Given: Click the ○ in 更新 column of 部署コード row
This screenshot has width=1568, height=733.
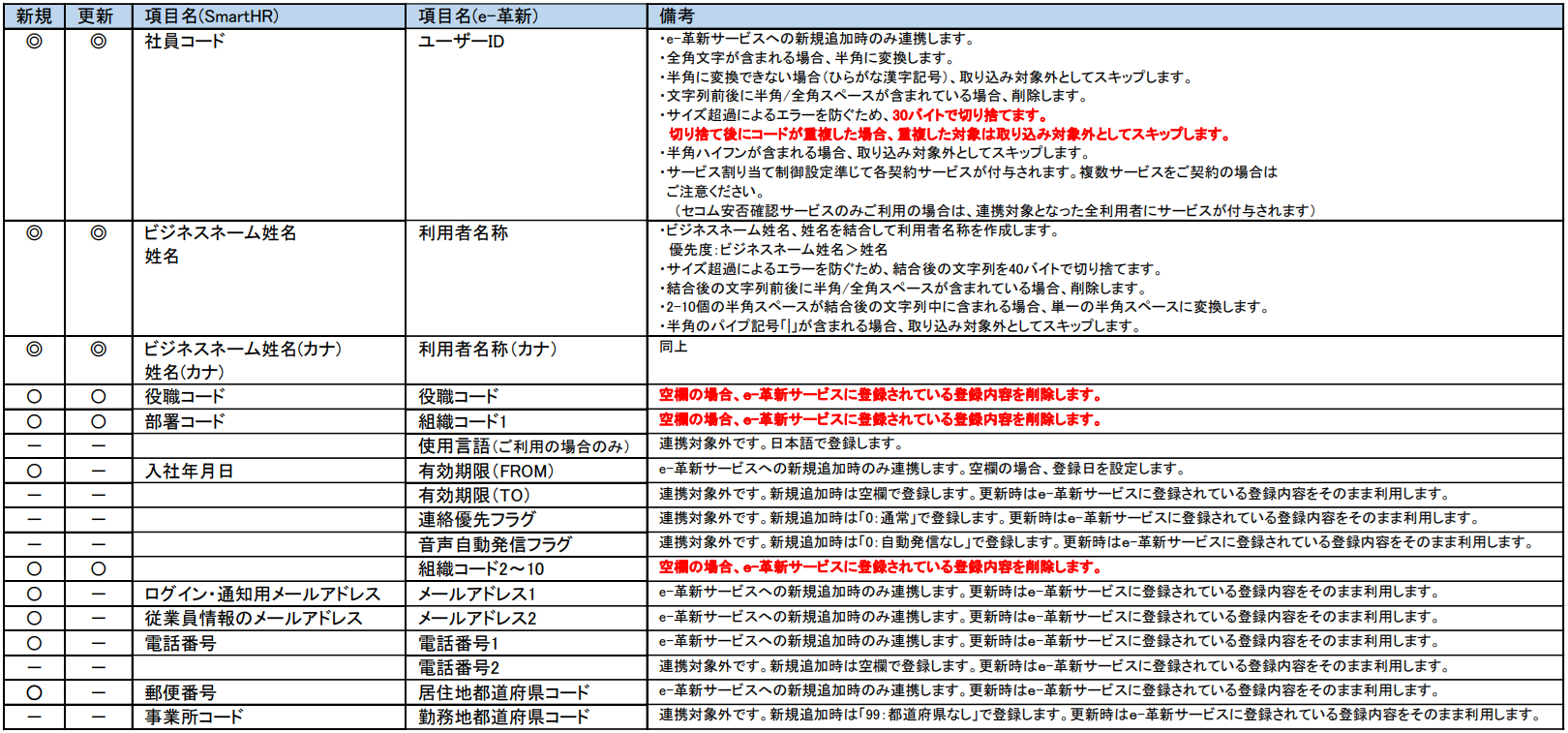Looking at the screenshot, I should tap(98, 421).
